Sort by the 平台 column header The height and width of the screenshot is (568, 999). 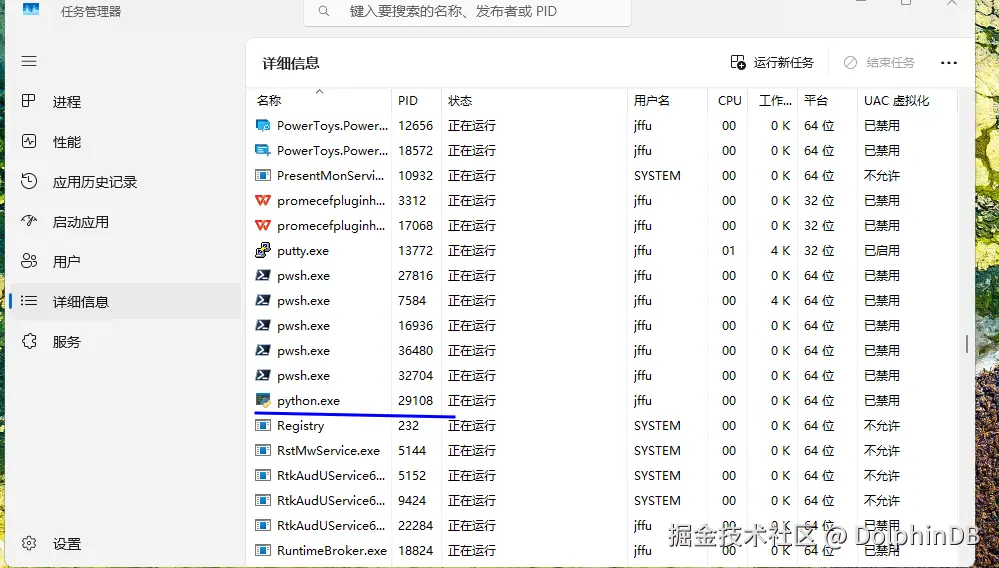click(x=828, y=101)
